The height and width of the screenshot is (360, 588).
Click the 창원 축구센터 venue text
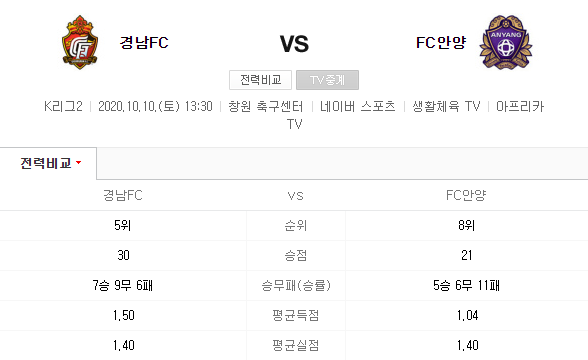pos(266,106)
